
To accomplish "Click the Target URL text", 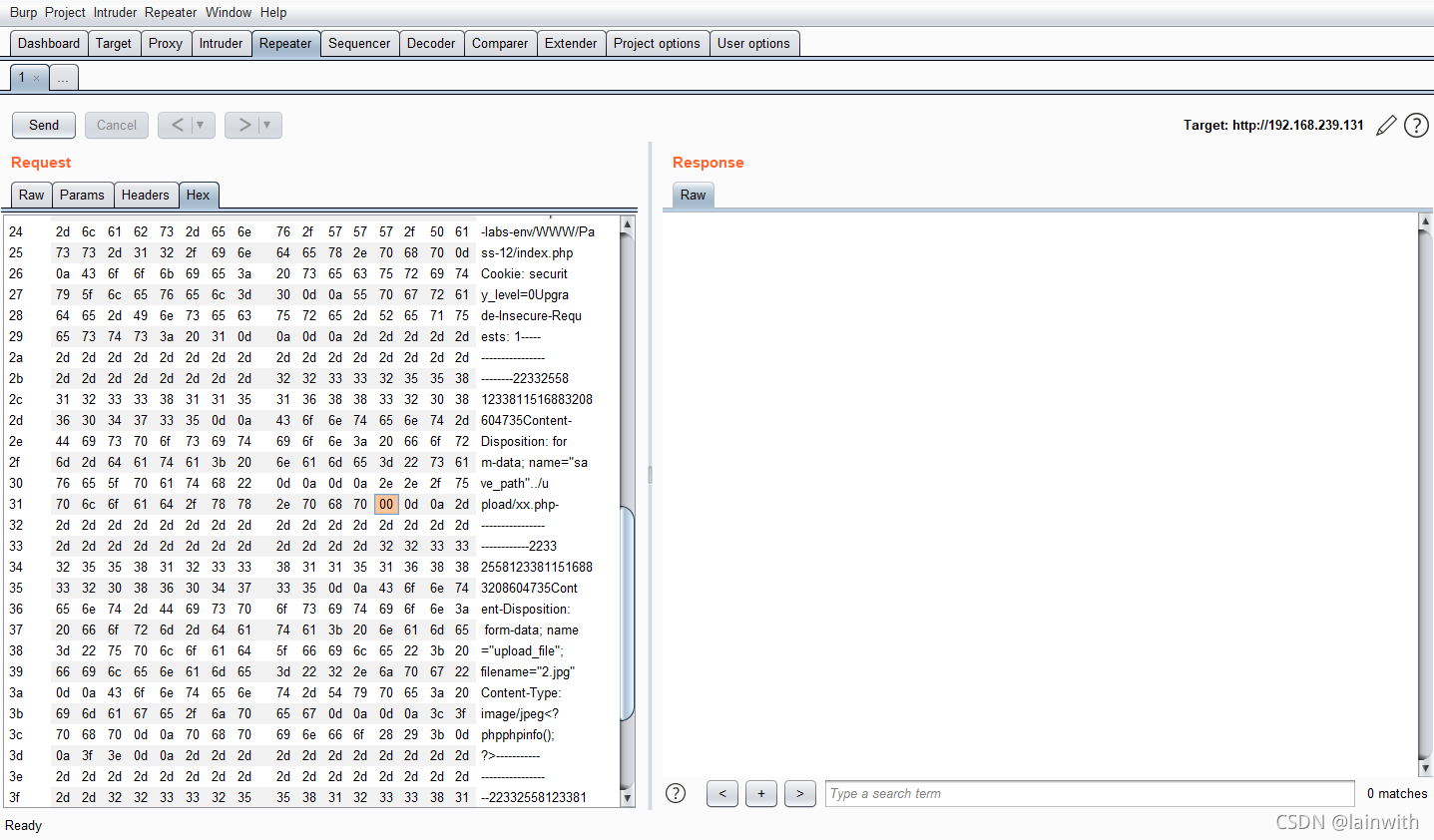I will coord(1273,125).
